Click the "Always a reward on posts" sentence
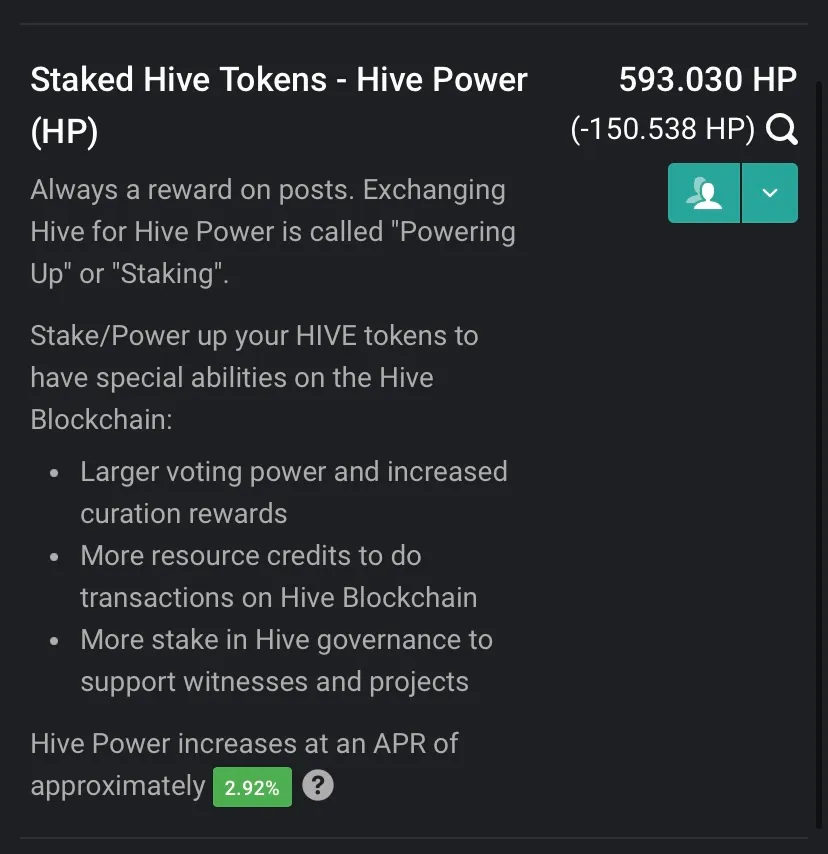Image resolution: width=828 pixels, height=854 pixels. 192,190
